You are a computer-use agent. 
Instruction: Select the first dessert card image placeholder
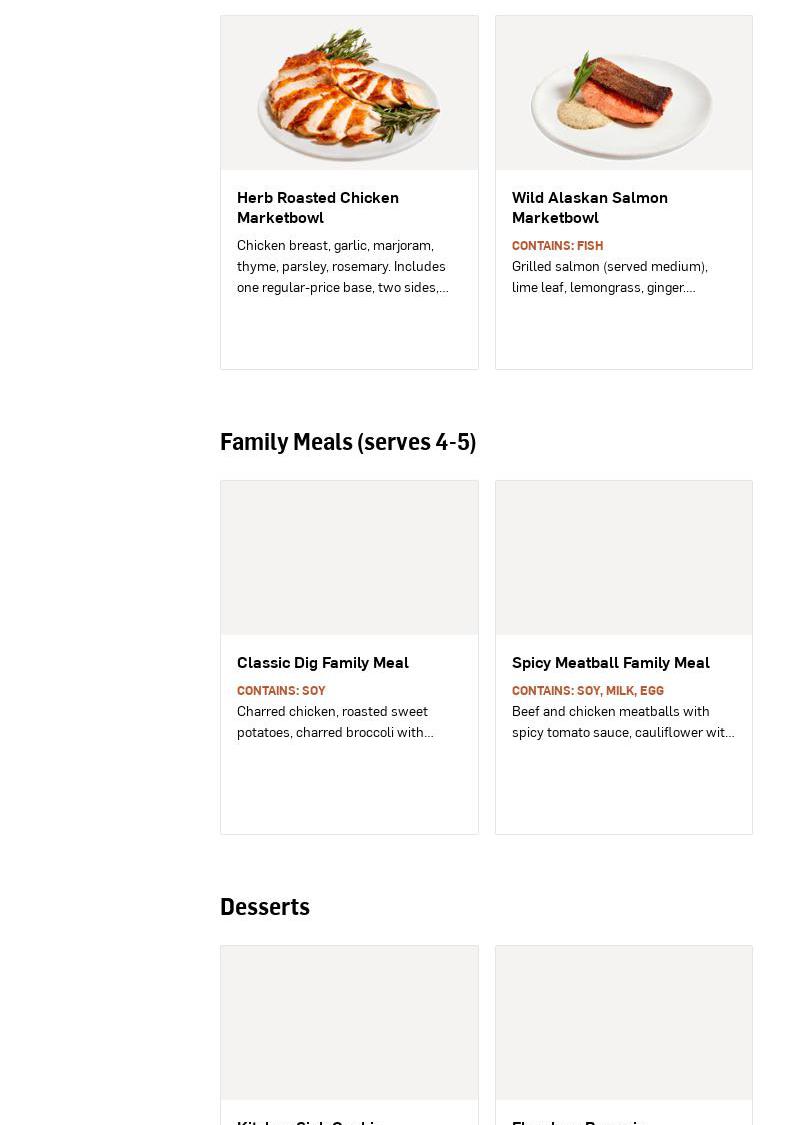point(349,1023)
